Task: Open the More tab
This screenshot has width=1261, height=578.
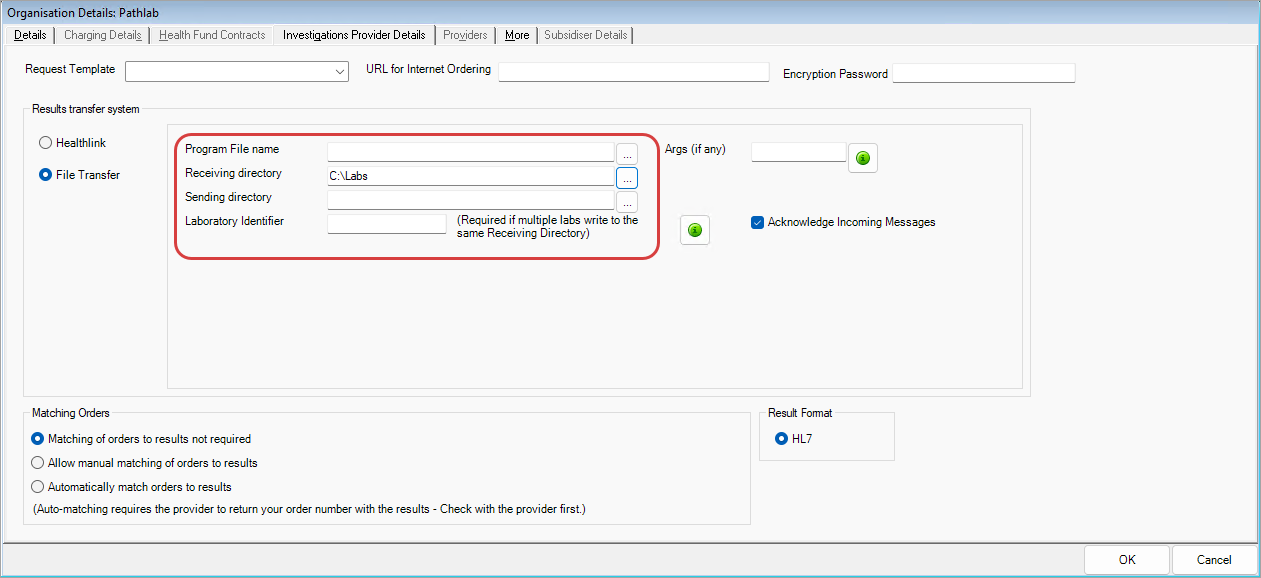Action: tap(517, 35)
